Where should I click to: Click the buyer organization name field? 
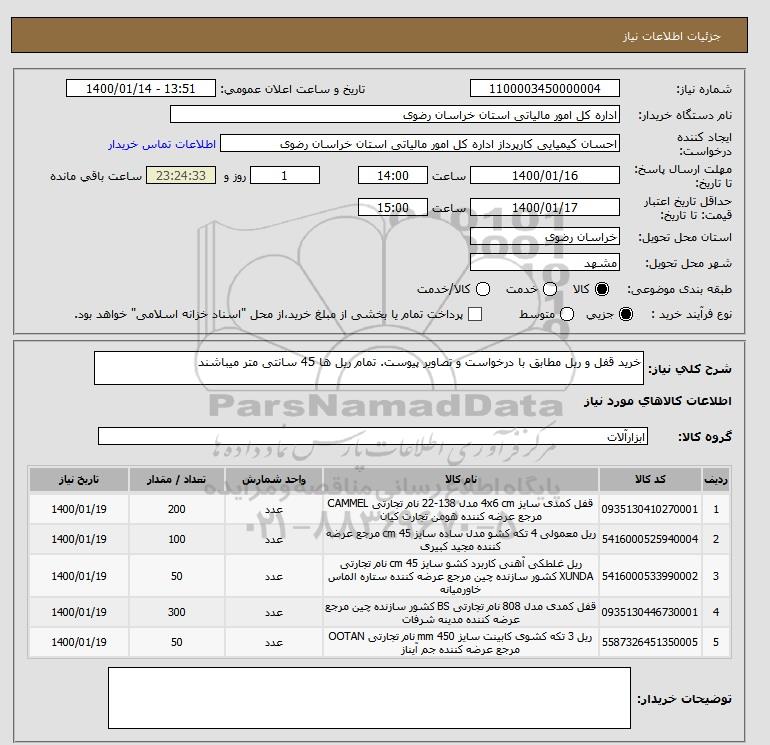pos(395,114)
